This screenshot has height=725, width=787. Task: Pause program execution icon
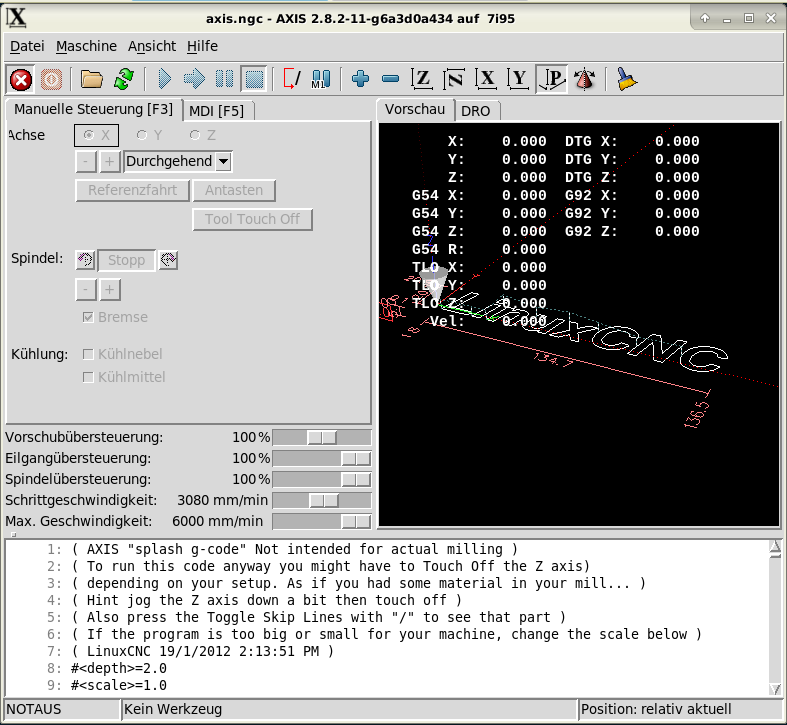click(224, 79)
